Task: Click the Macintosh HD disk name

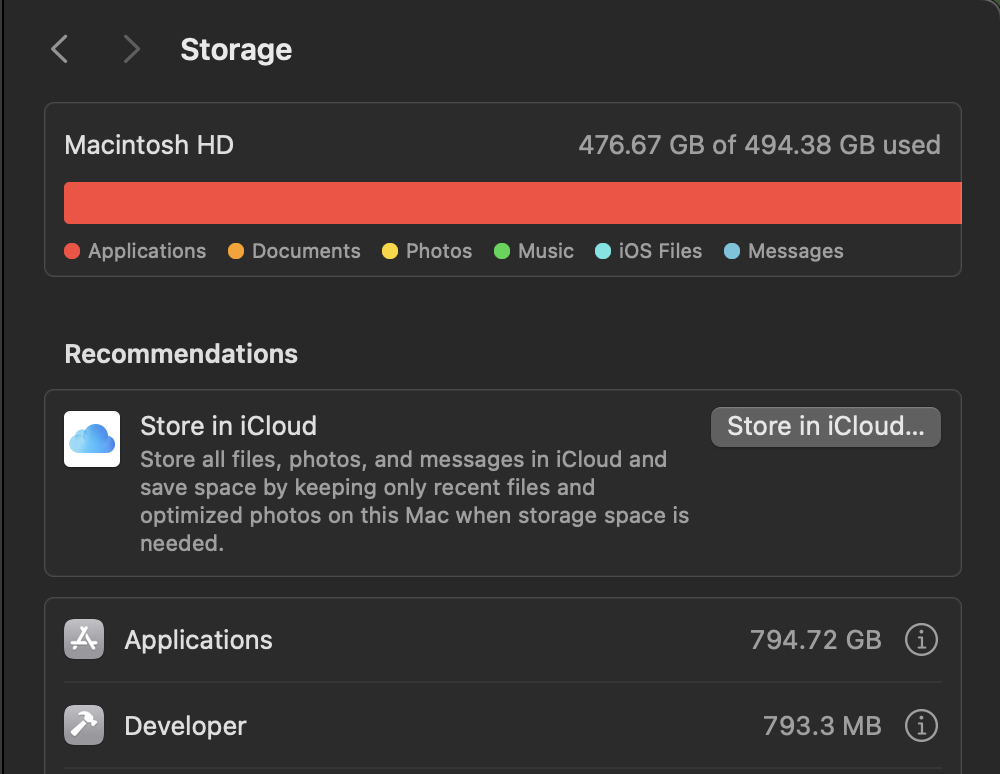Action: click(x=149, y=145)
